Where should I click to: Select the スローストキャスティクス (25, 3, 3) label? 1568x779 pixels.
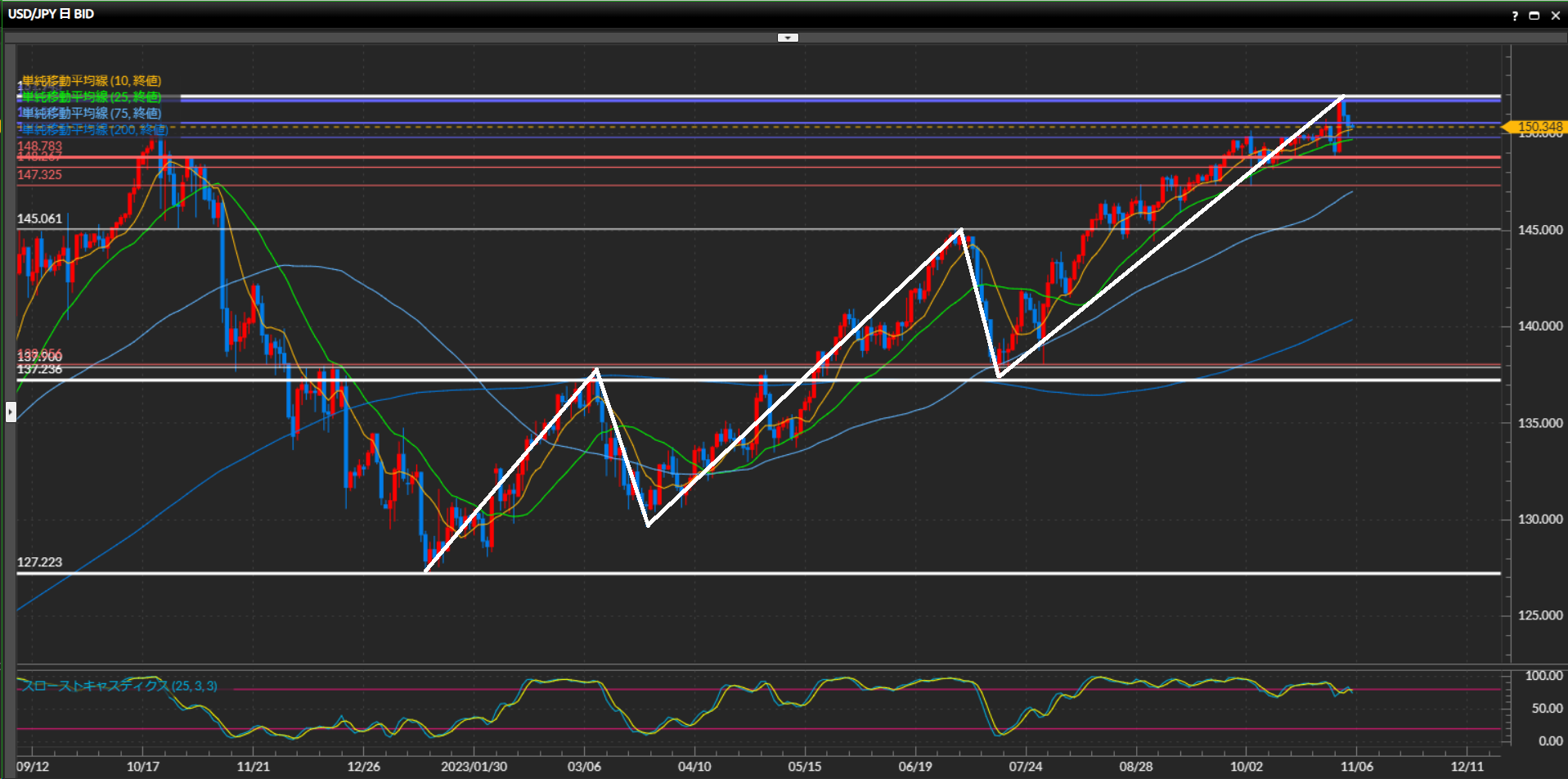point(119,686)
